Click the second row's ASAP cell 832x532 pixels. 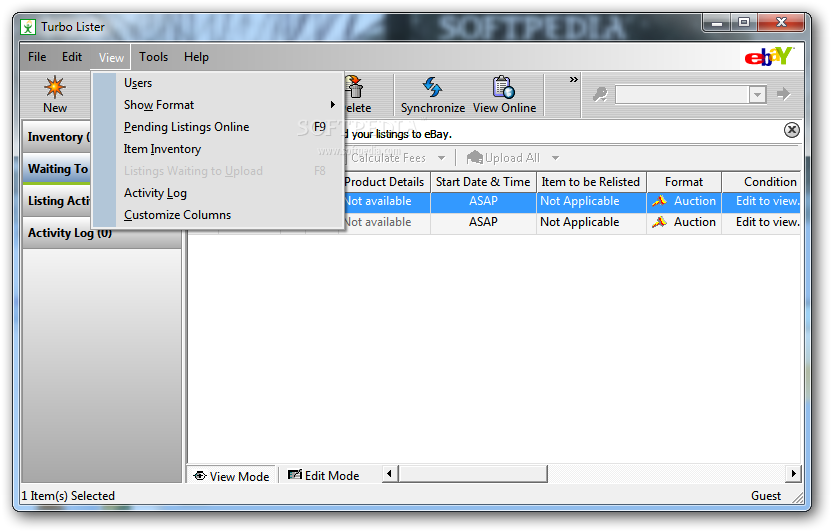pos(483,222)
